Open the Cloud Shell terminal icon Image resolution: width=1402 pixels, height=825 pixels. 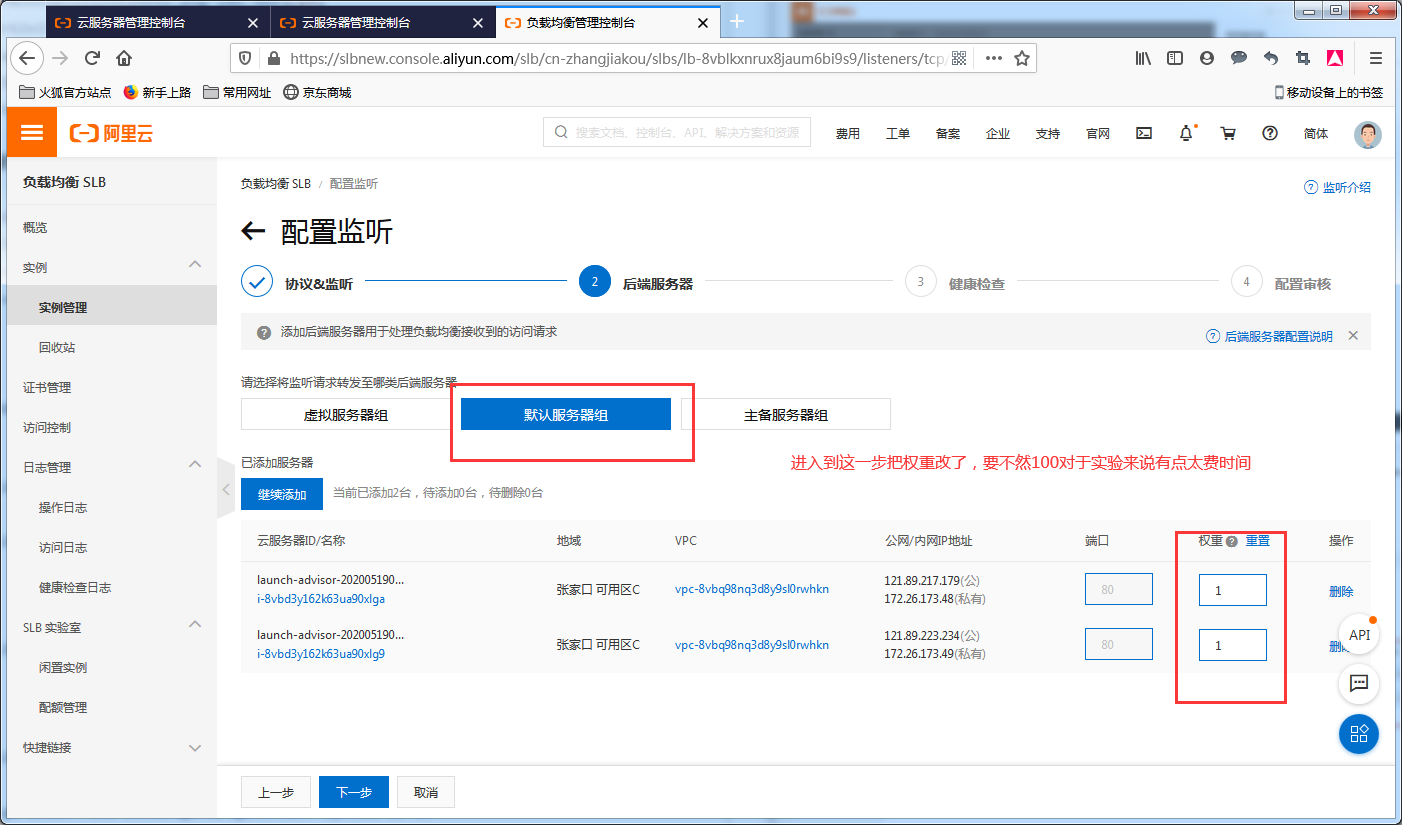1143,132
